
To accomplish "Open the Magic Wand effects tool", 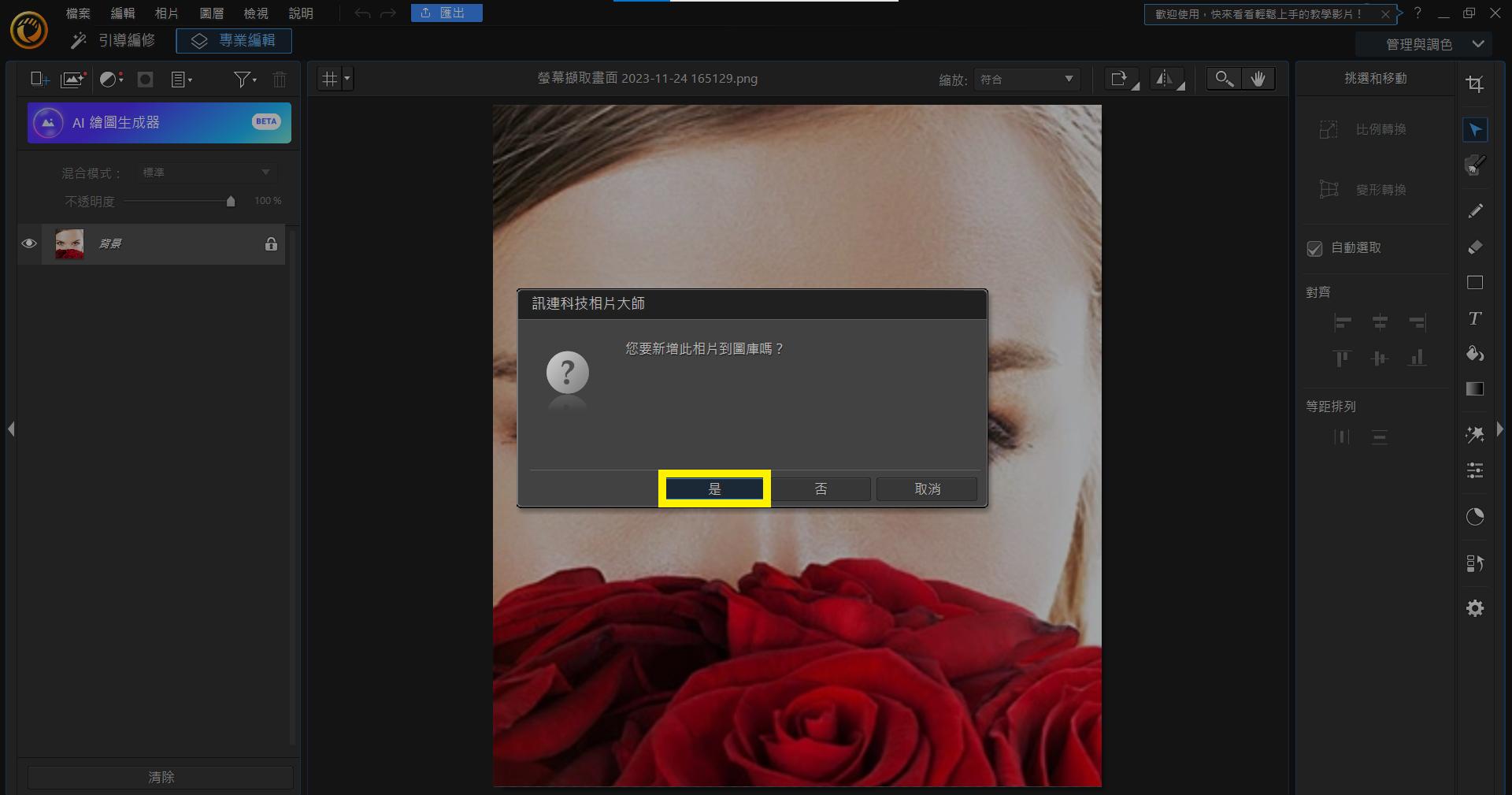I will click(x=1475, y=433).
